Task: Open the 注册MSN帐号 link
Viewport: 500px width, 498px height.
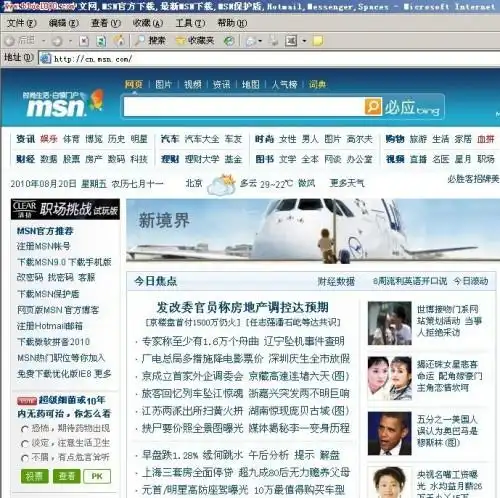Action: (x=44, y=246)
